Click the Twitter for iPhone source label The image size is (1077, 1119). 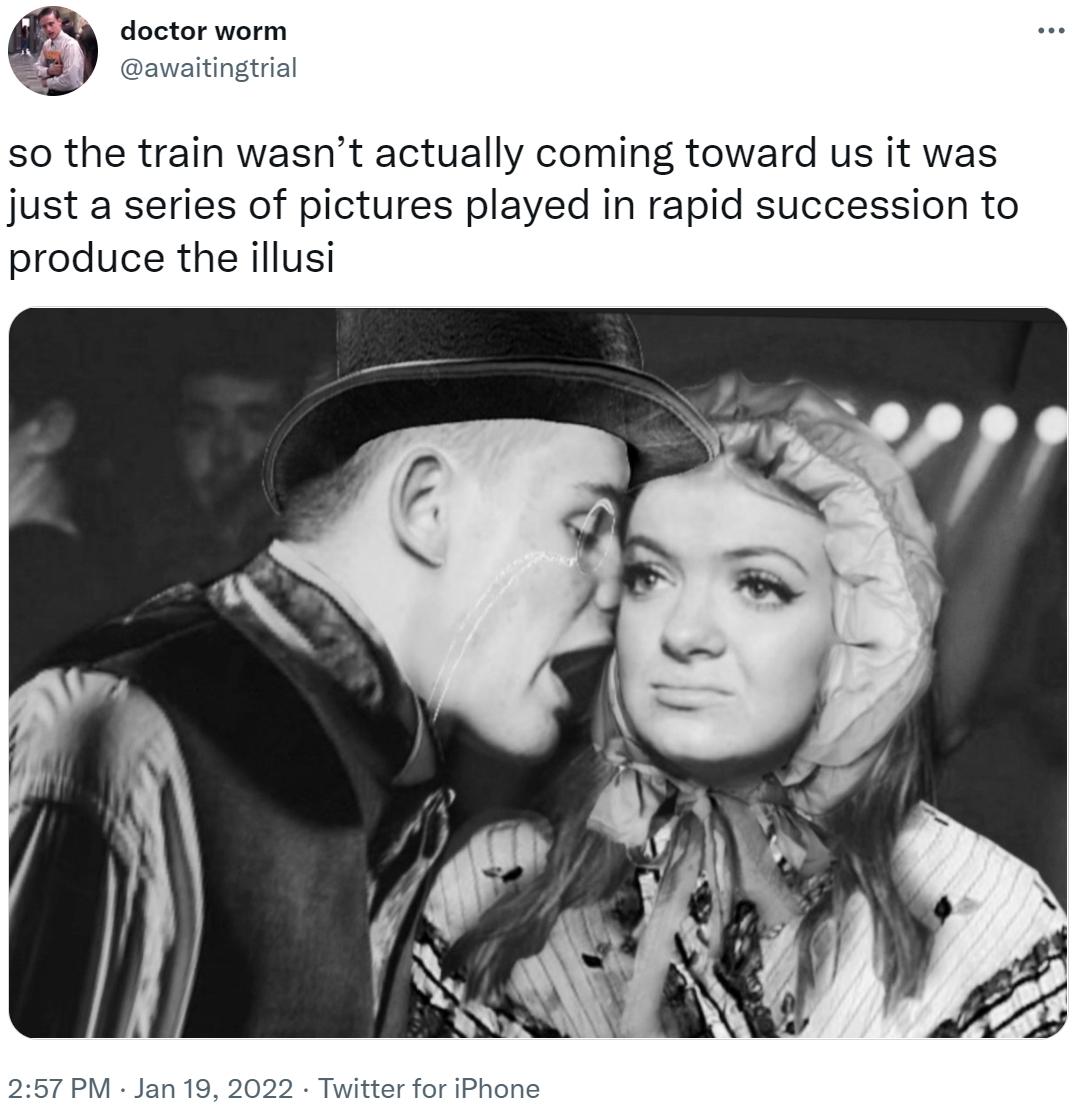427,1088
